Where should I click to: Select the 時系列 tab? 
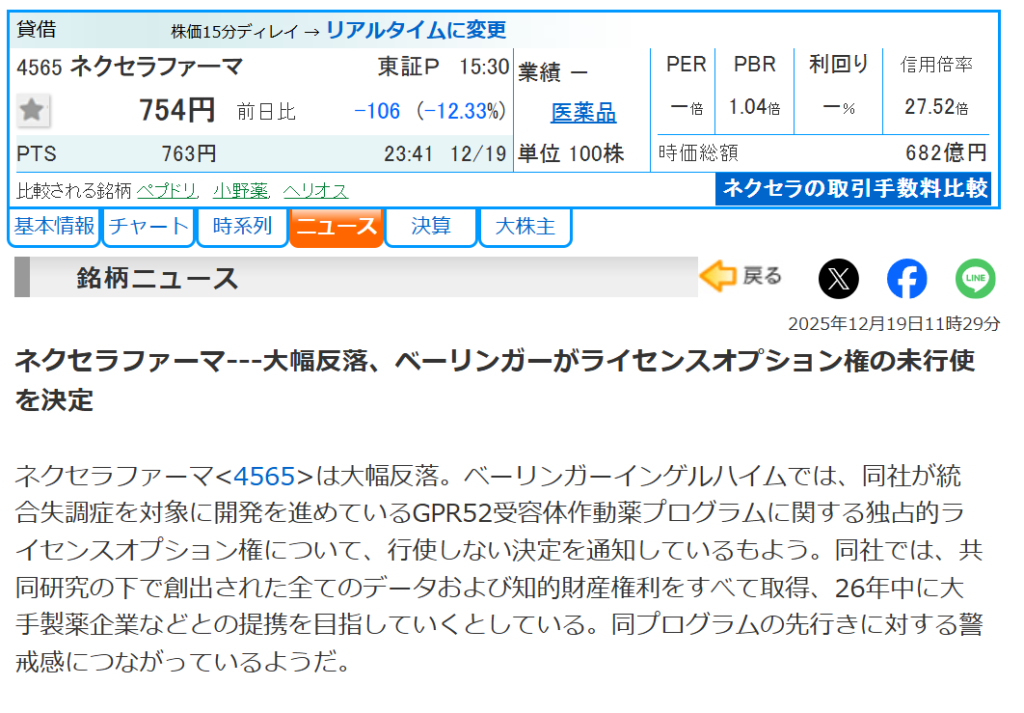[242, 227]
